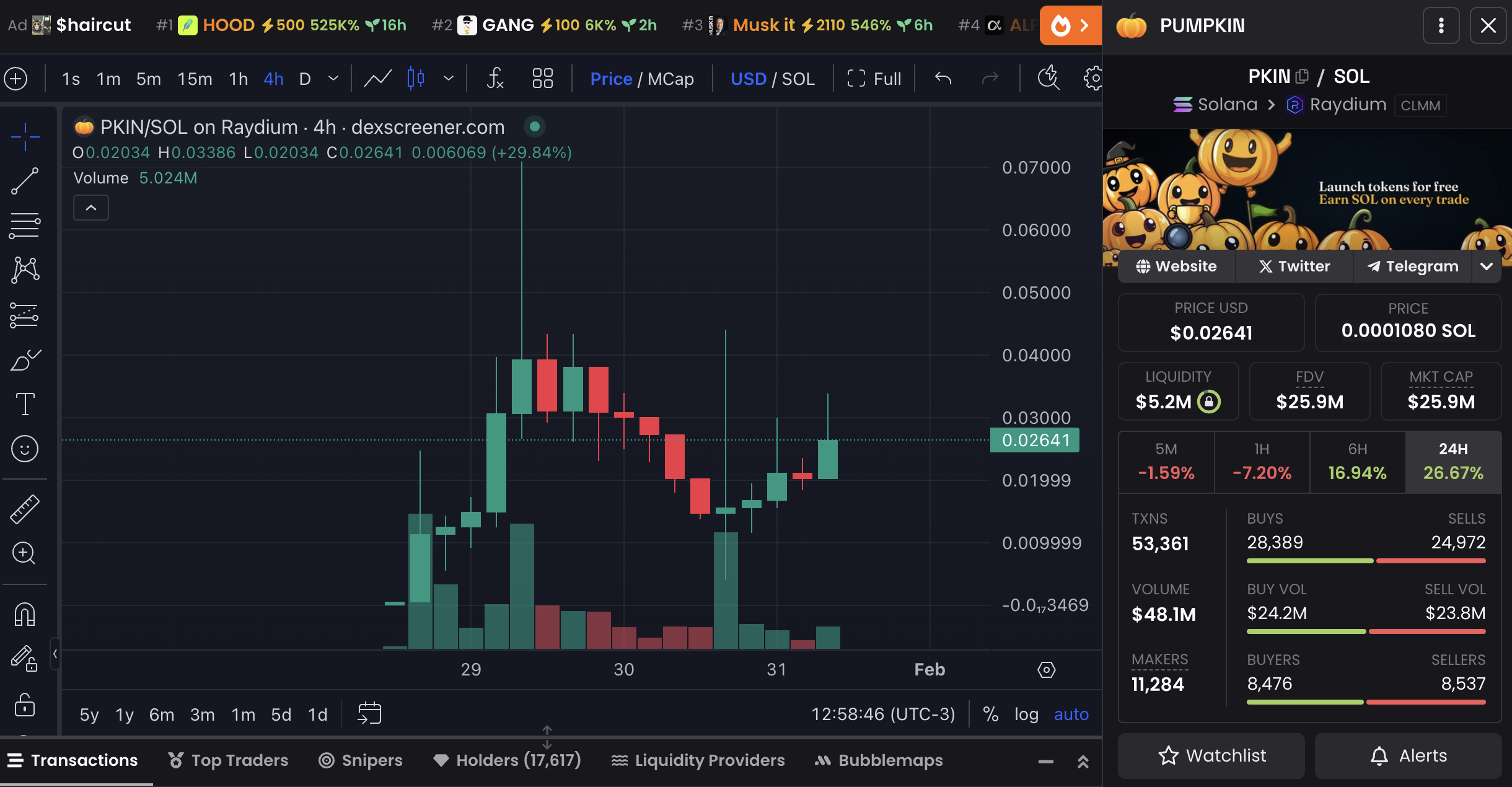Enable magnet mode in left toolbar
Viewport: 1512px width, 787px height.
point(25,614)
